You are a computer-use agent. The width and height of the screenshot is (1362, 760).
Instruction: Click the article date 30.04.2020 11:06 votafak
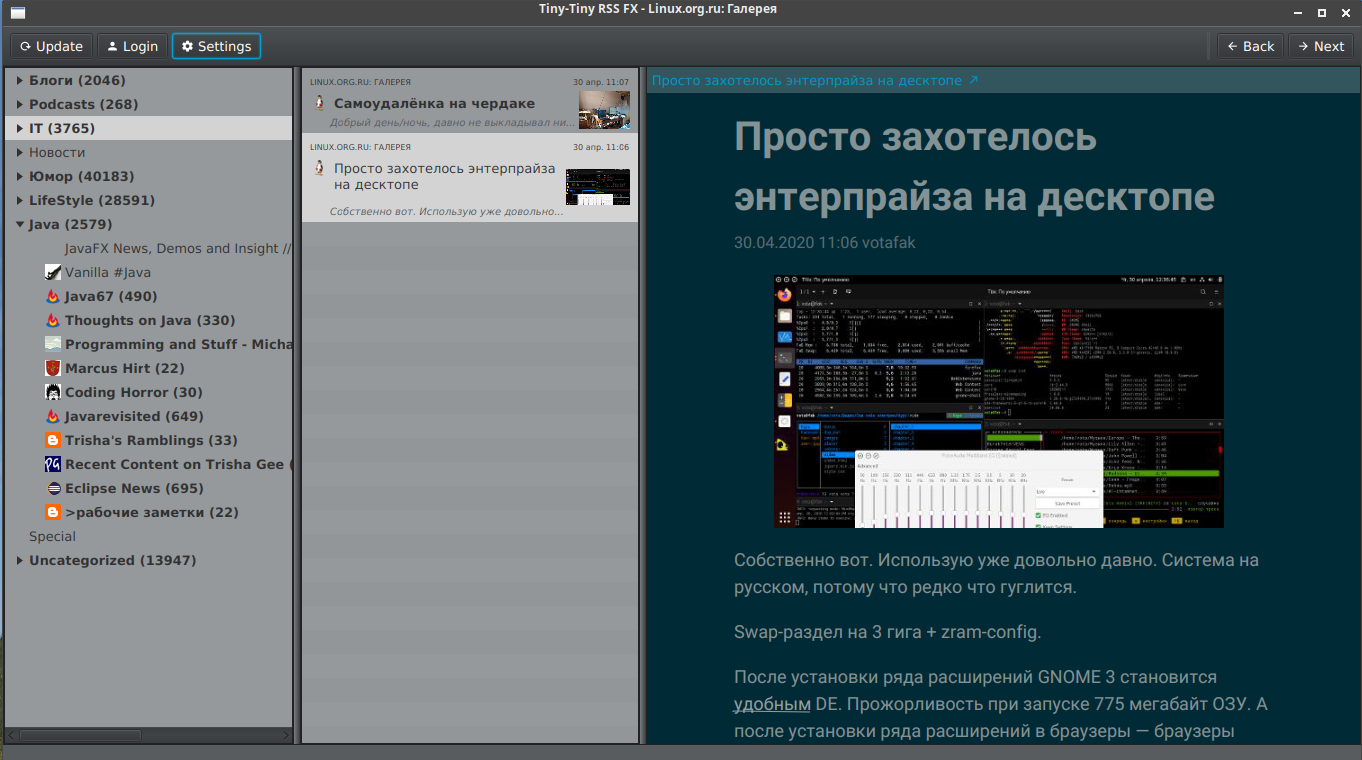824,242
